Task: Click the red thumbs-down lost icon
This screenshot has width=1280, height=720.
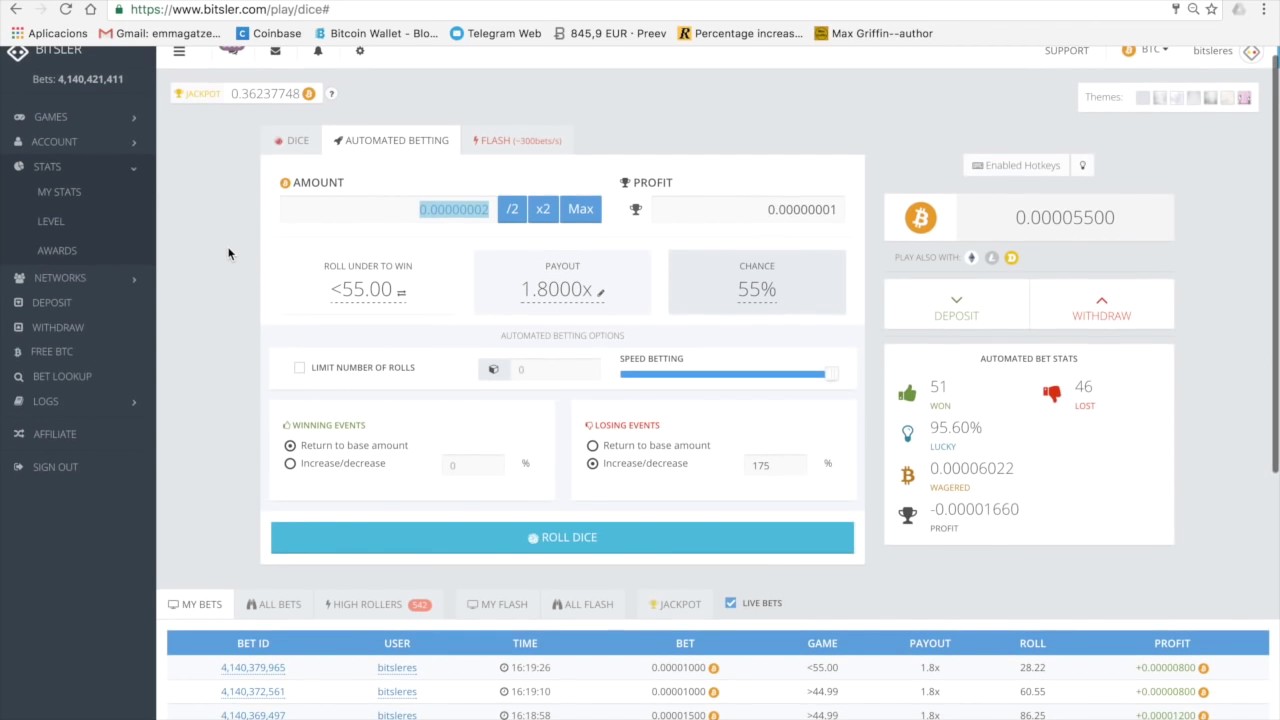Action: click(1051, 394)
